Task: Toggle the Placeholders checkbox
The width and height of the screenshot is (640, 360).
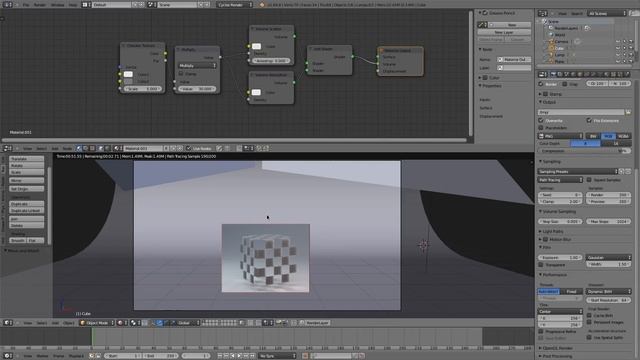Action: (541, 128)
